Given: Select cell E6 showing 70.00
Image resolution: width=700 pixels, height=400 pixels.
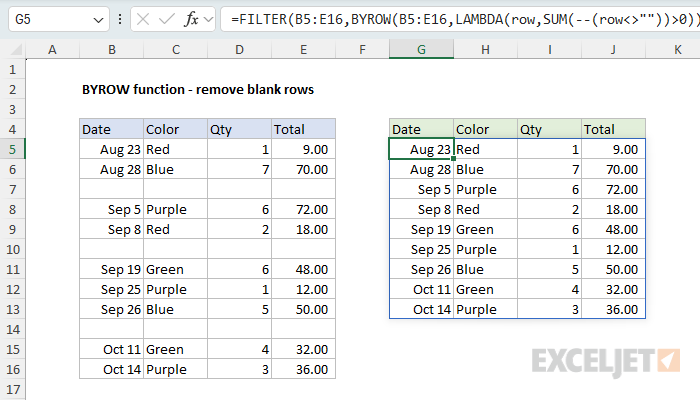Looking at the screenshot, I should [304, 169].
